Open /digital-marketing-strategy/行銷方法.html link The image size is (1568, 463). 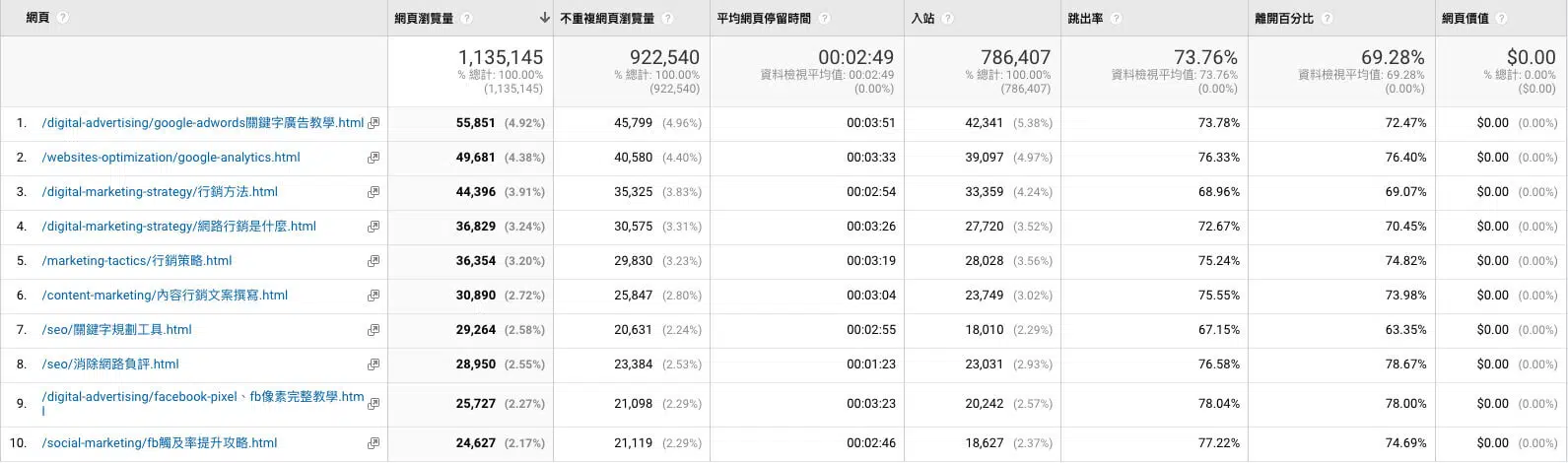tap(160, 192)
